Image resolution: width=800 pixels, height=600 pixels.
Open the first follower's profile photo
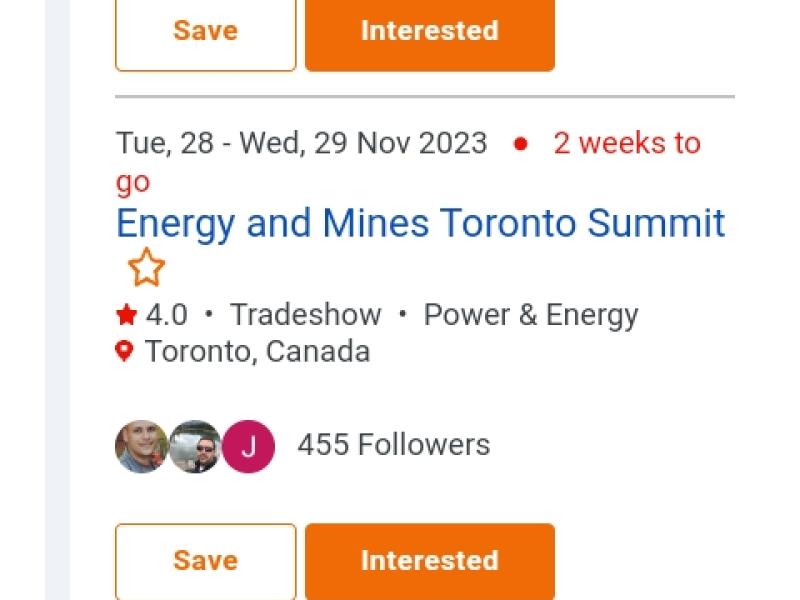[x=141, y=446]
